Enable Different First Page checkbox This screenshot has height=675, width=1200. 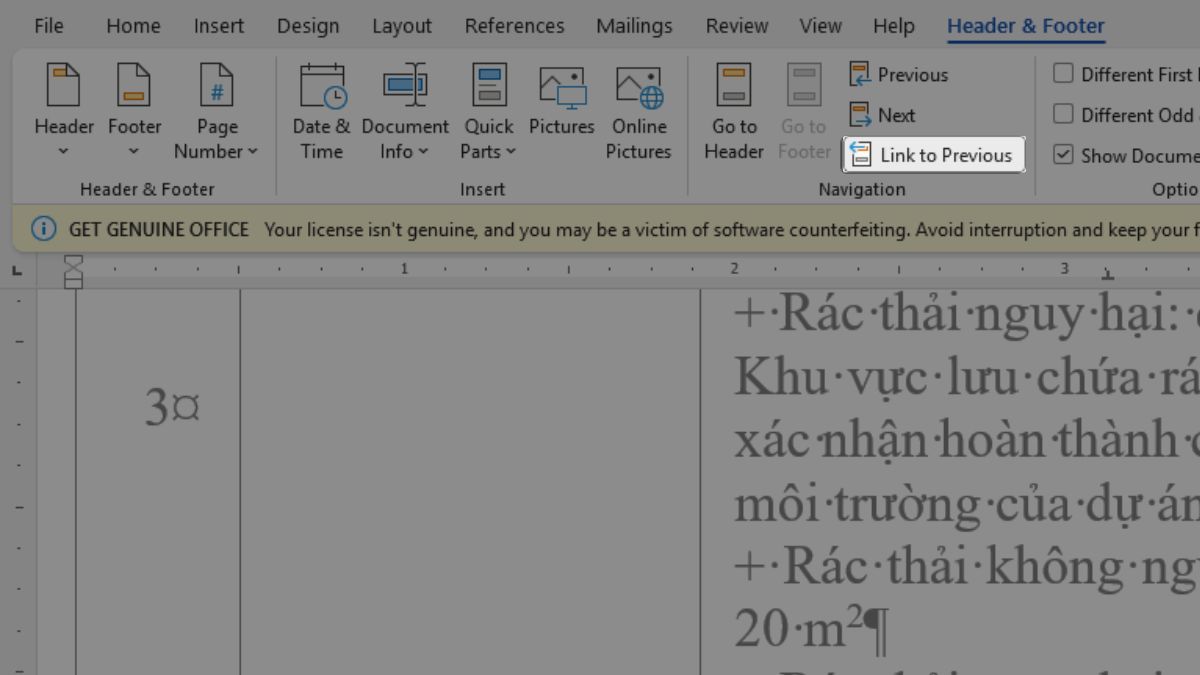pyautogui.click(x=1064, y=74)
